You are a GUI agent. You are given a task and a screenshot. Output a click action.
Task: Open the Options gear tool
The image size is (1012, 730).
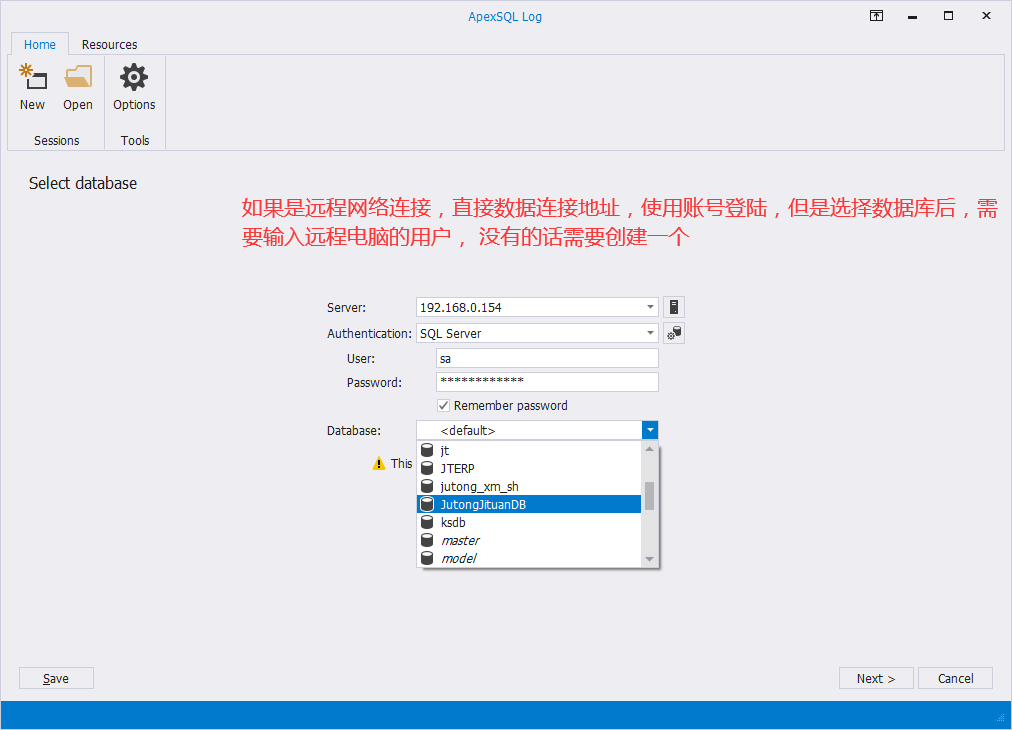134,80
